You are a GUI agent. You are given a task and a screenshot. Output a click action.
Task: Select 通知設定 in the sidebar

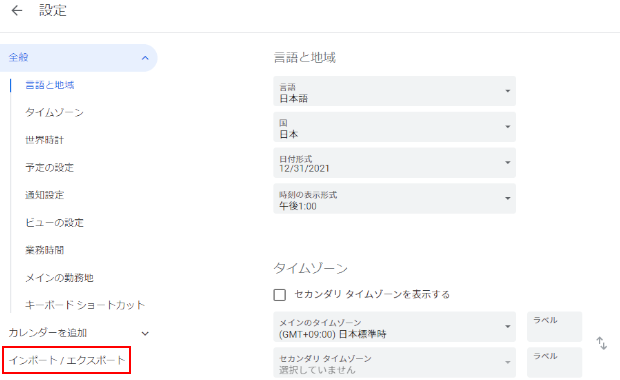click(x=44, y=195)
